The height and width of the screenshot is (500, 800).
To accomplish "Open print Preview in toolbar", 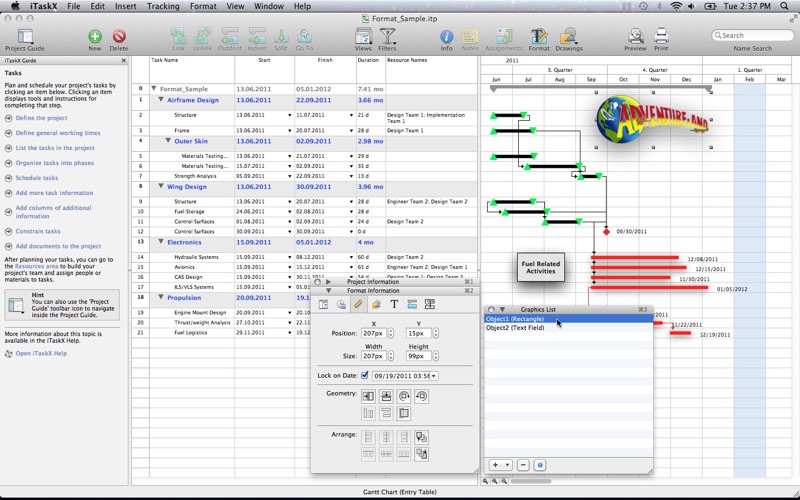I will click(x=636, y=36).
